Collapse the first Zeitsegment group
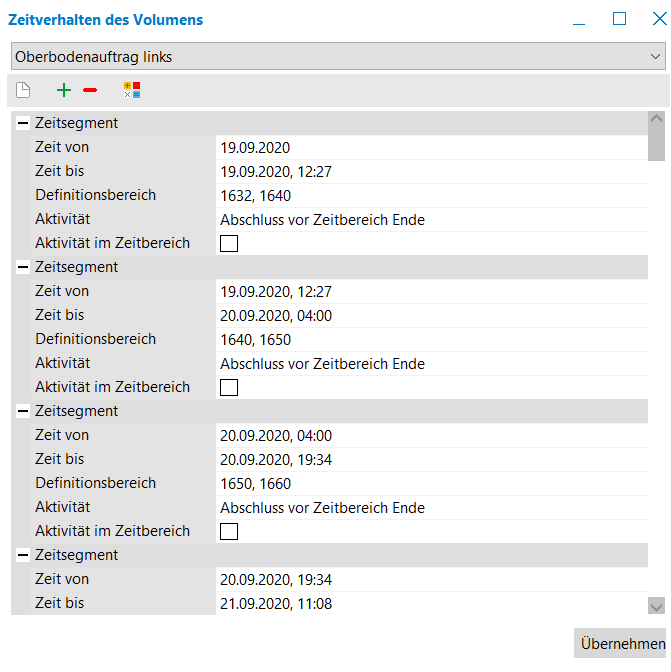This screenshot has height=672, width=671. pos(23,124)
